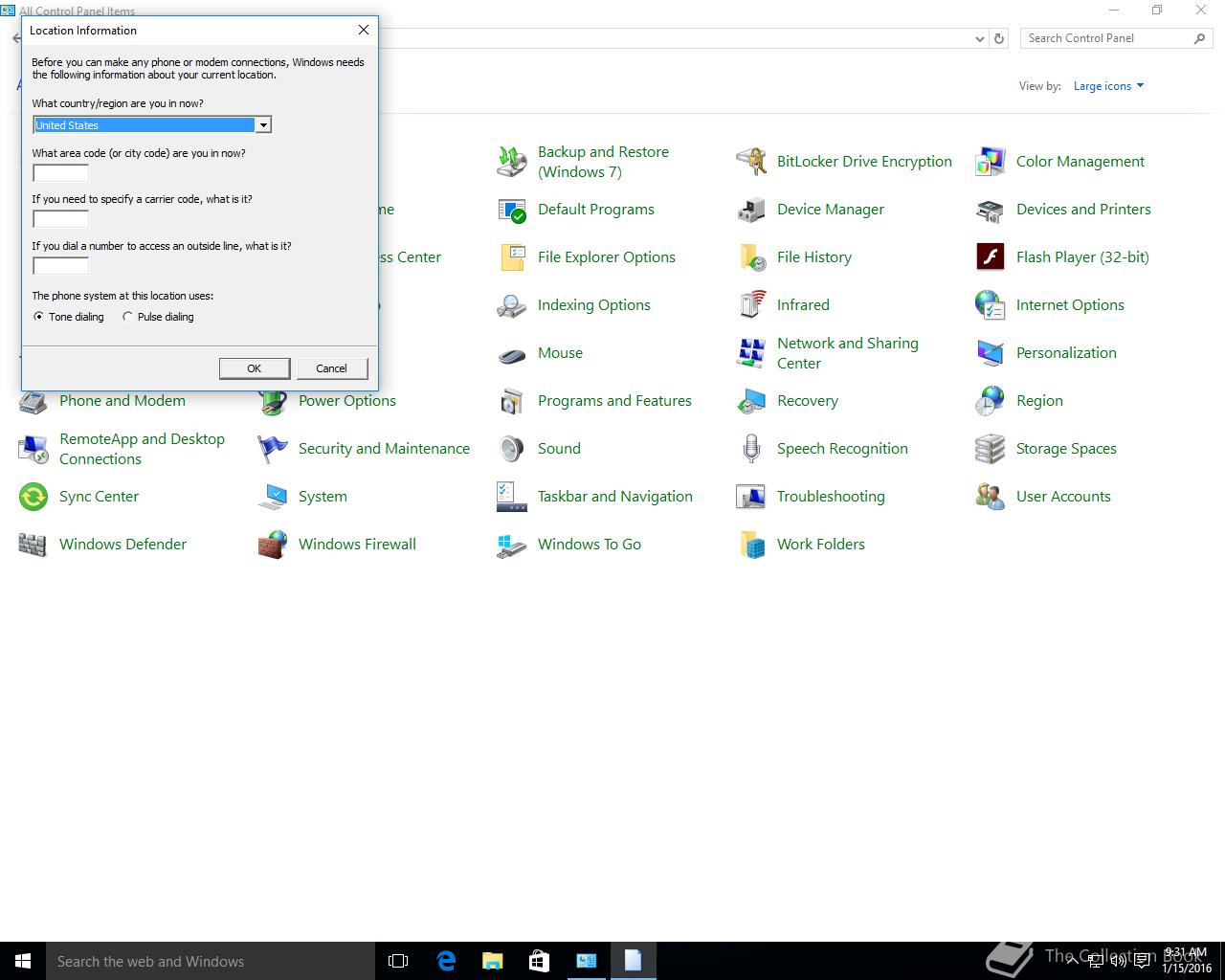Open the Devices and Printers icon
Viewport: 1225px width, 980px height.
click(x=991, y=210)
